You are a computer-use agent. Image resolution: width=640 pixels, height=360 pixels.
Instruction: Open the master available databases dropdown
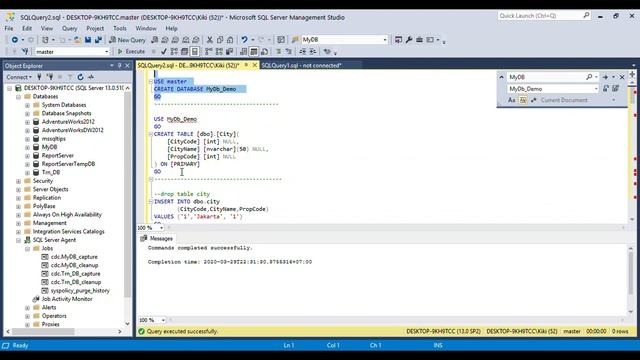[107, 51]
